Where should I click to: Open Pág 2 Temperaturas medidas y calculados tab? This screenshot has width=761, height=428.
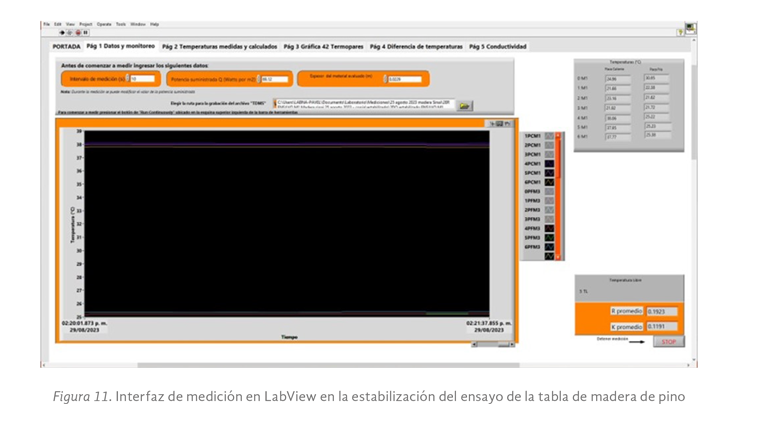coord(219,47)
